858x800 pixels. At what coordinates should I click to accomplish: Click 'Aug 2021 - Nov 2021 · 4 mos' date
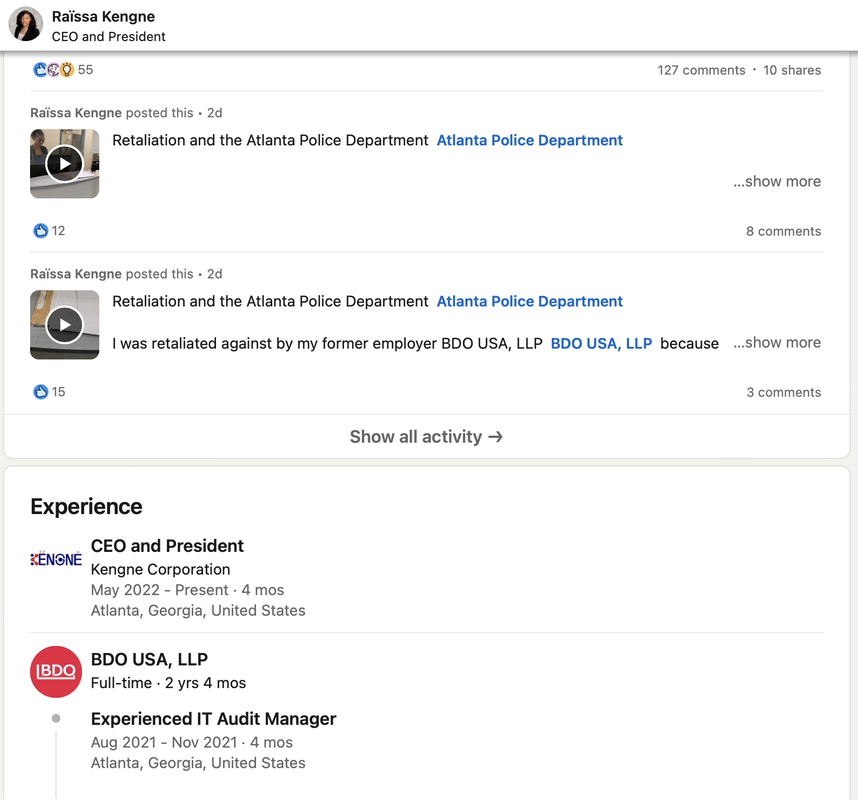pyautogui.click(x=192, y=743)
